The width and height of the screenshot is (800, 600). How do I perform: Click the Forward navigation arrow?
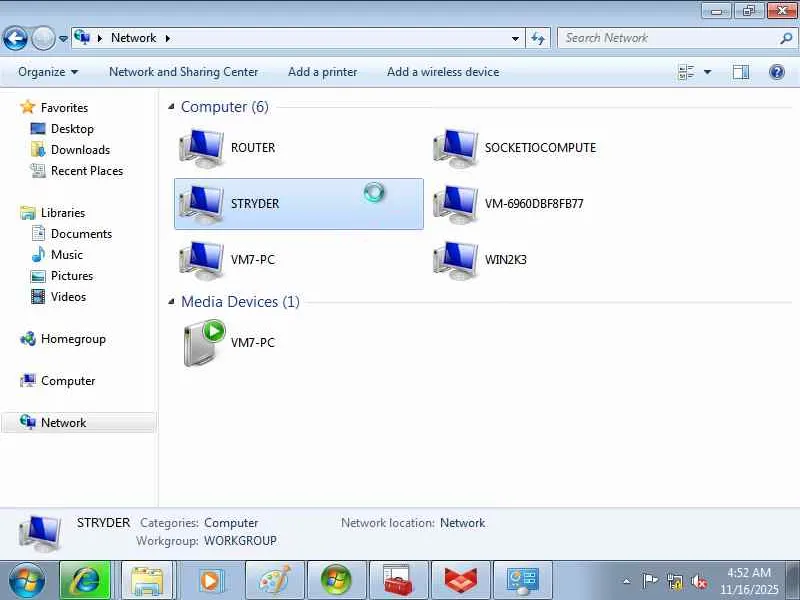[43, 38]
